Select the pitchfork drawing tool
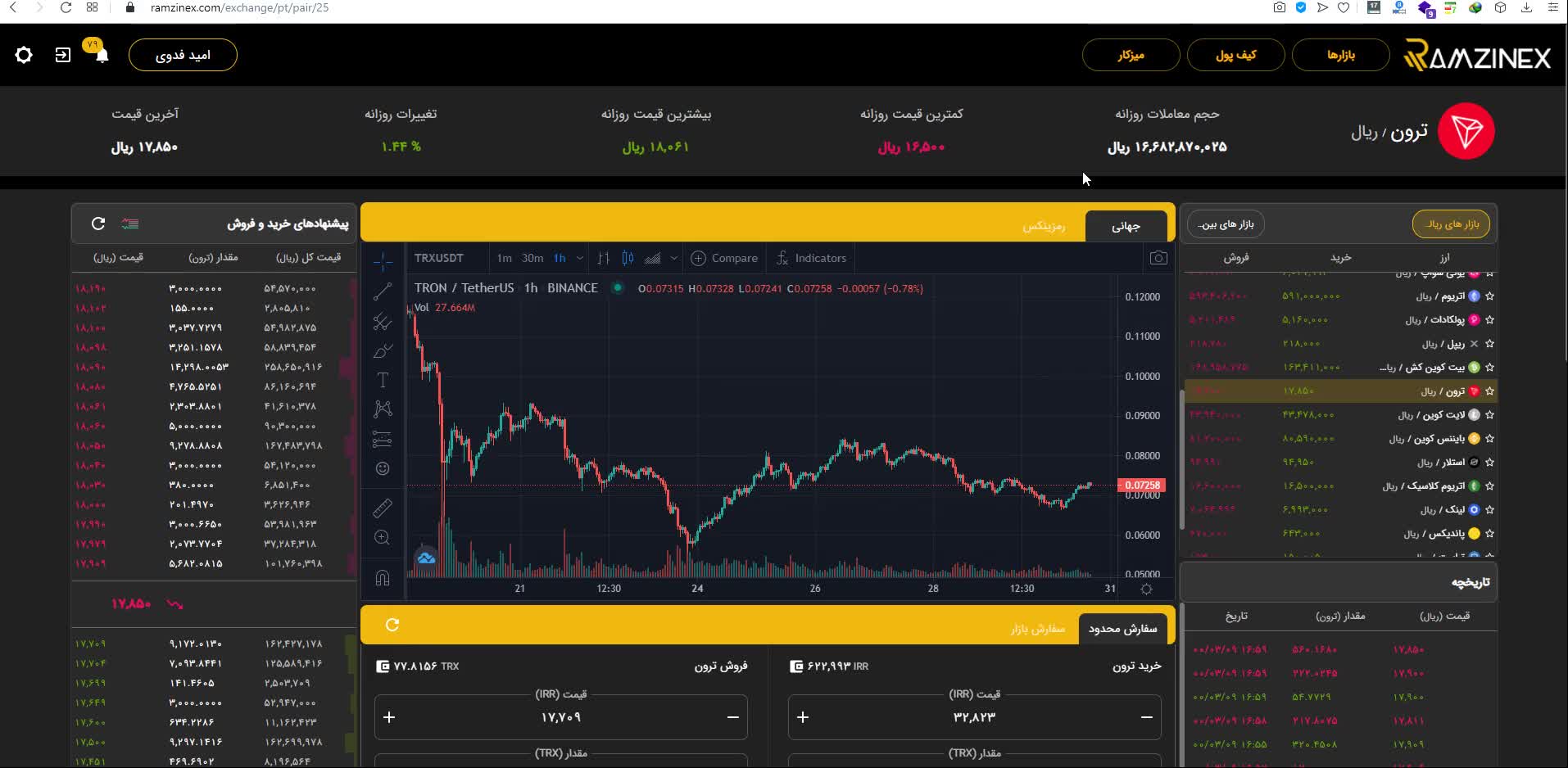1568x768 pixels. click(x=383, y=321)
